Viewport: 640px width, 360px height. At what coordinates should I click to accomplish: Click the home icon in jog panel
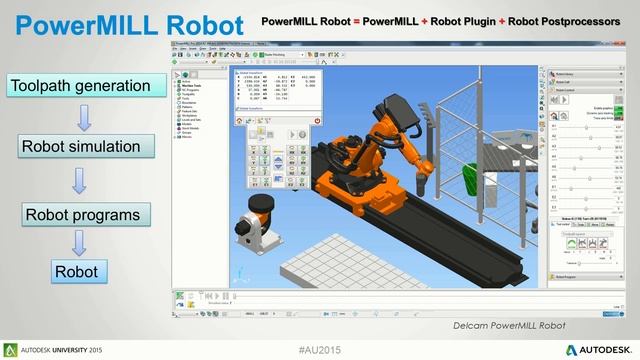click(x=239, y=121)
